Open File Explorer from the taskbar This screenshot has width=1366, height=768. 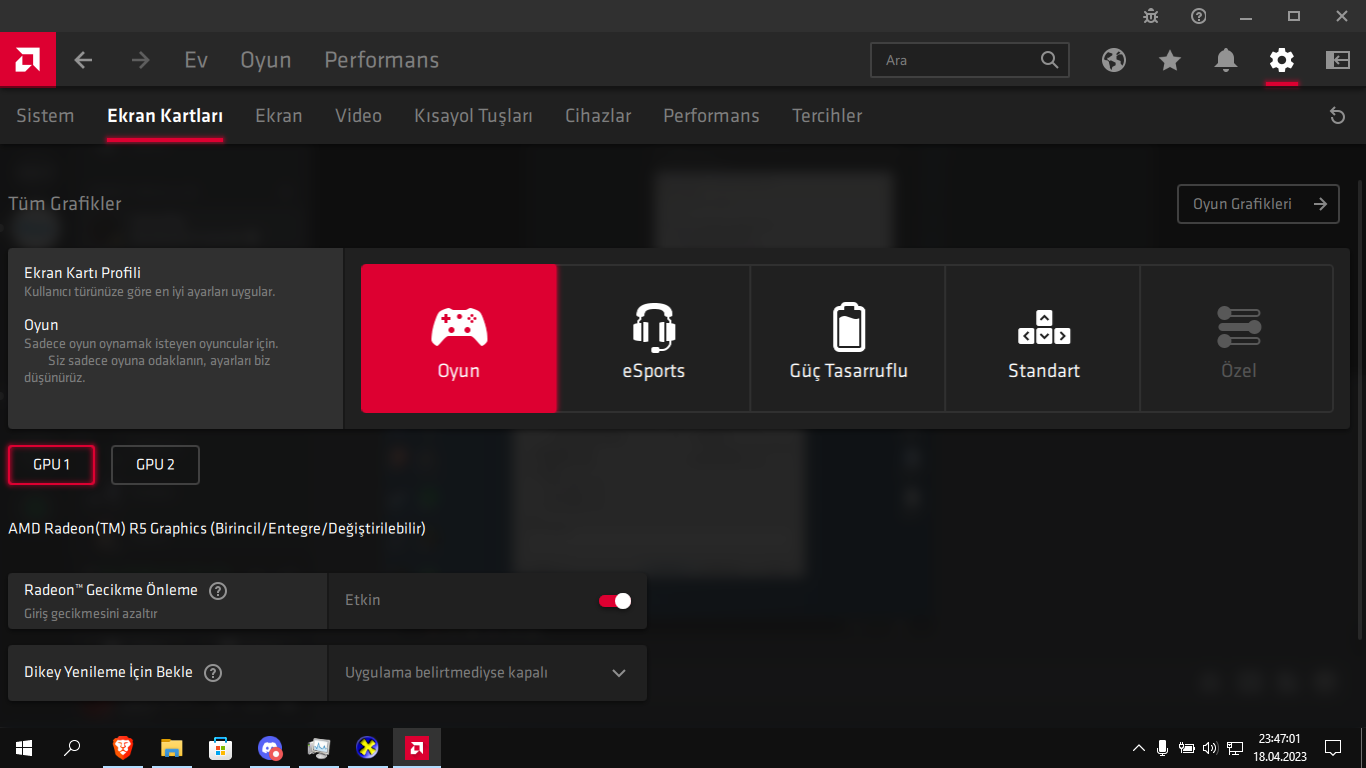[x=171, y=747]
